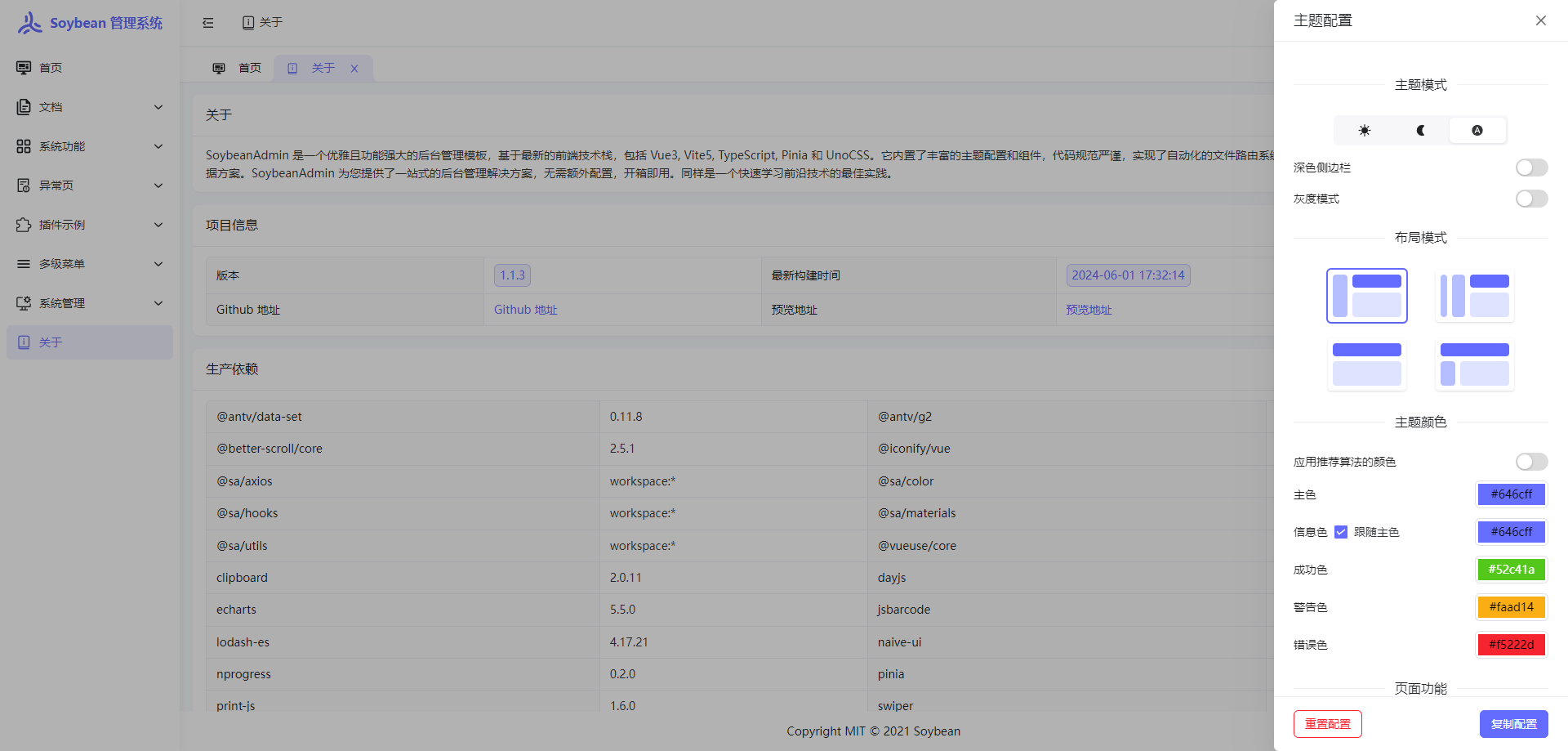Viewport: 1568px width, 751px height.
Task: Click the Soybean logo icon
Action: click(29, 23)
